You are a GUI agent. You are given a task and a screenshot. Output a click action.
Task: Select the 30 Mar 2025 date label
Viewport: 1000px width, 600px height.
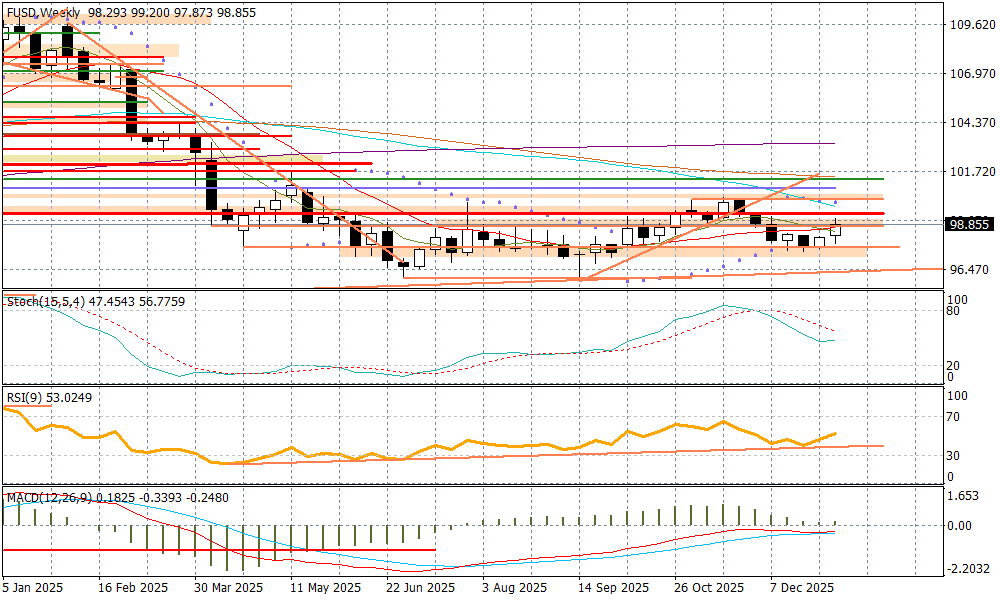pos(229,588)
